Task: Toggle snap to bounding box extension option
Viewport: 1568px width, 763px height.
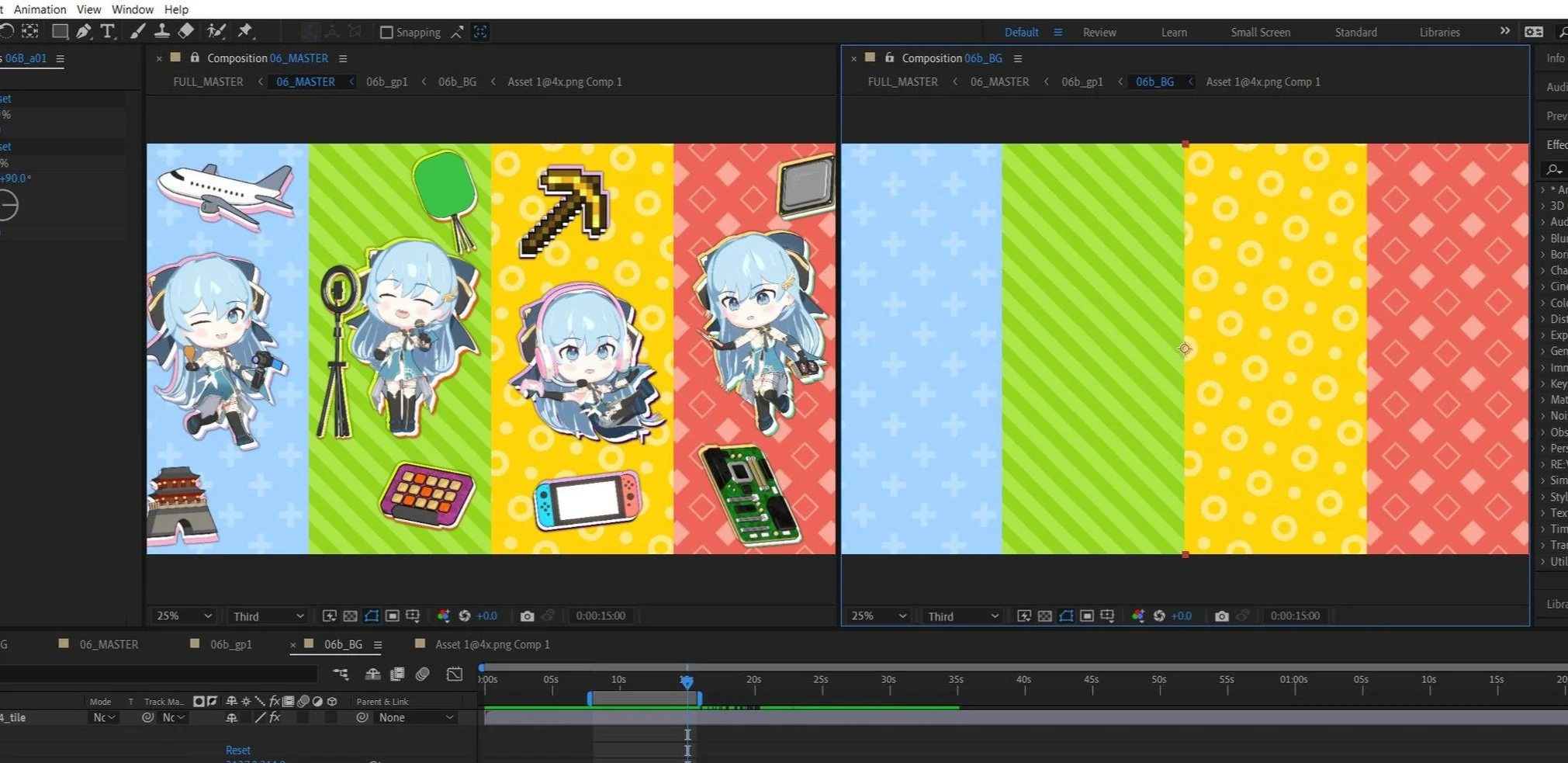Action: [480, 32]
